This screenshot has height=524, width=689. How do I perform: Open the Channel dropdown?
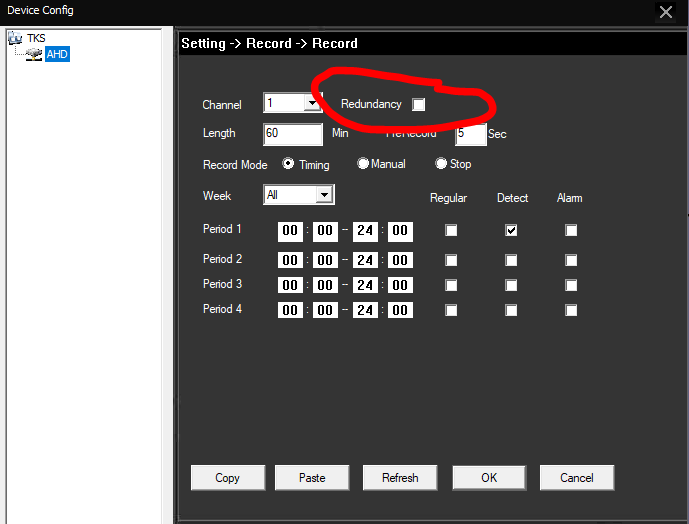click(x=311, y=103)
